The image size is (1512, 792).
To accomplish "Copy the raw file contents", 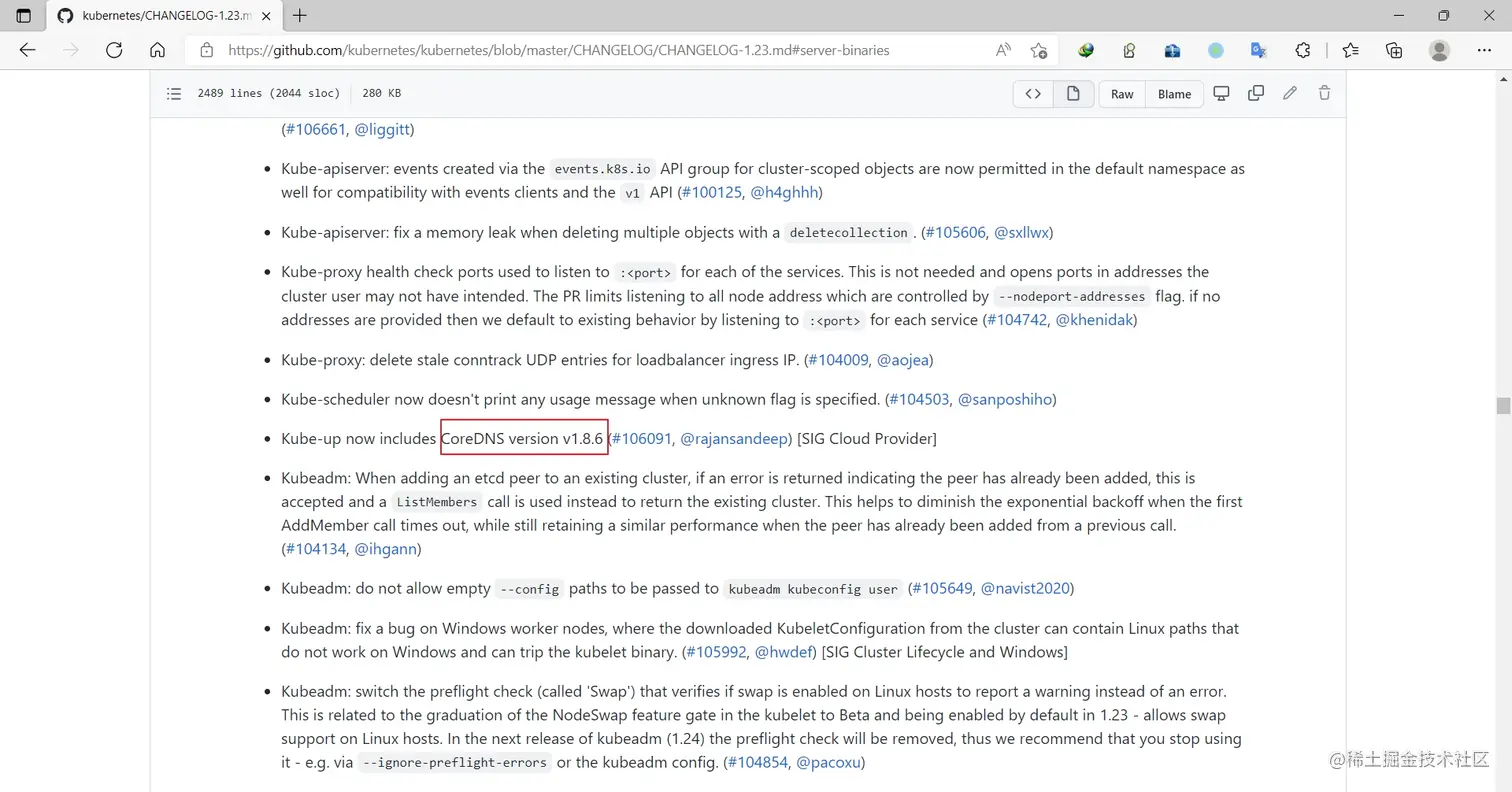I will click(x=1256, y=93).
